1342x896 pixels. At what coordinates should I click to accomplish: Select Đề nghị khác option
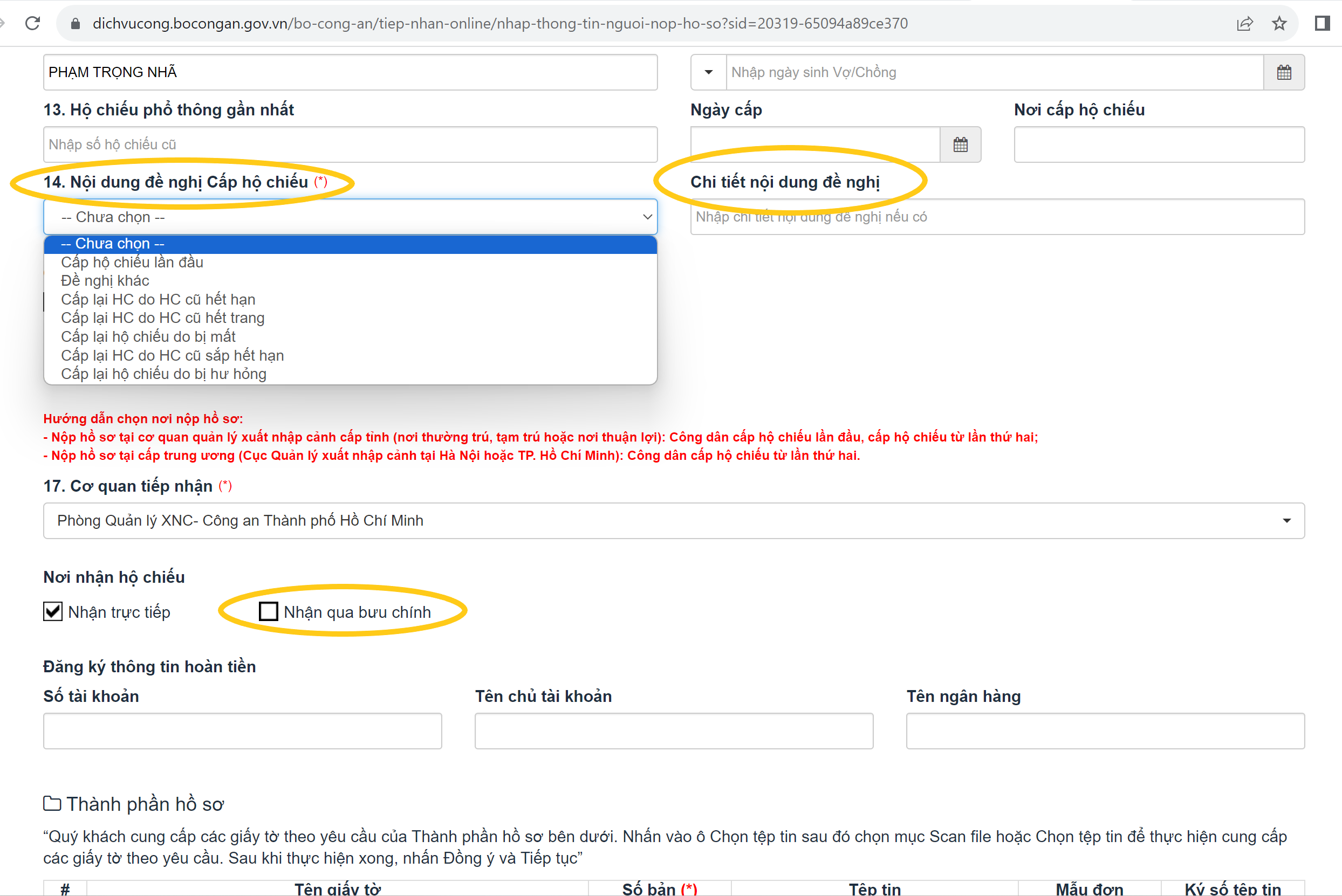105,280
